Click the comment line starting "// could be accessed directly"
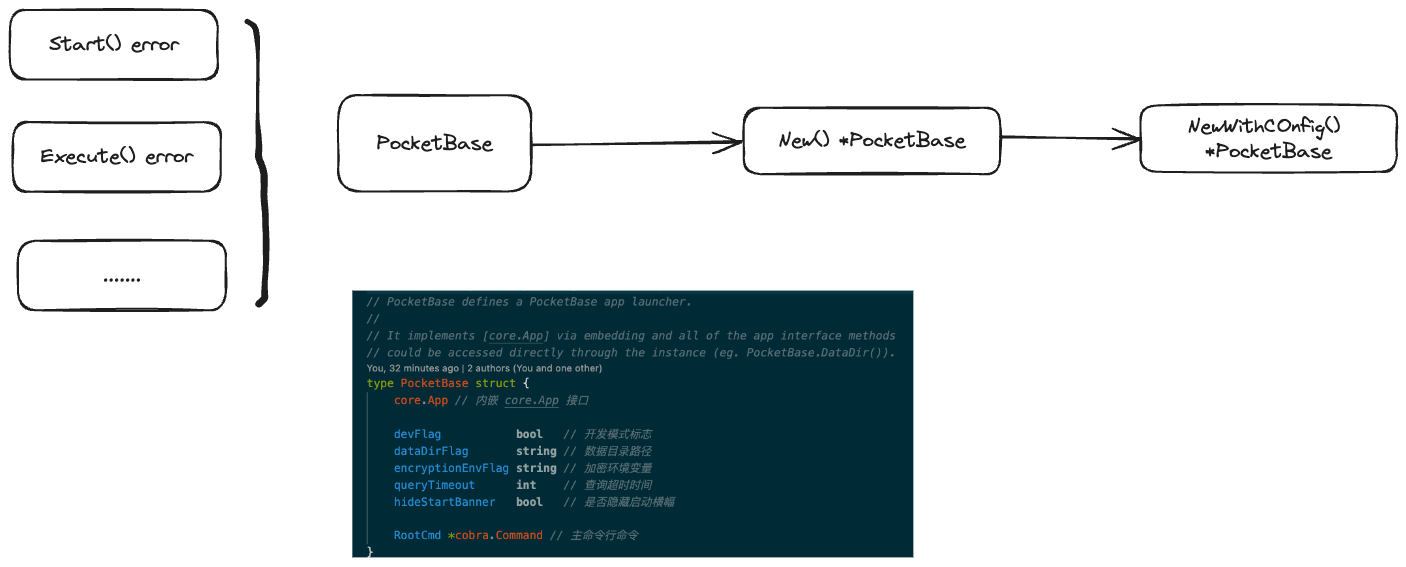Viewport: 1406px width, 567px height. click(631, 353)
